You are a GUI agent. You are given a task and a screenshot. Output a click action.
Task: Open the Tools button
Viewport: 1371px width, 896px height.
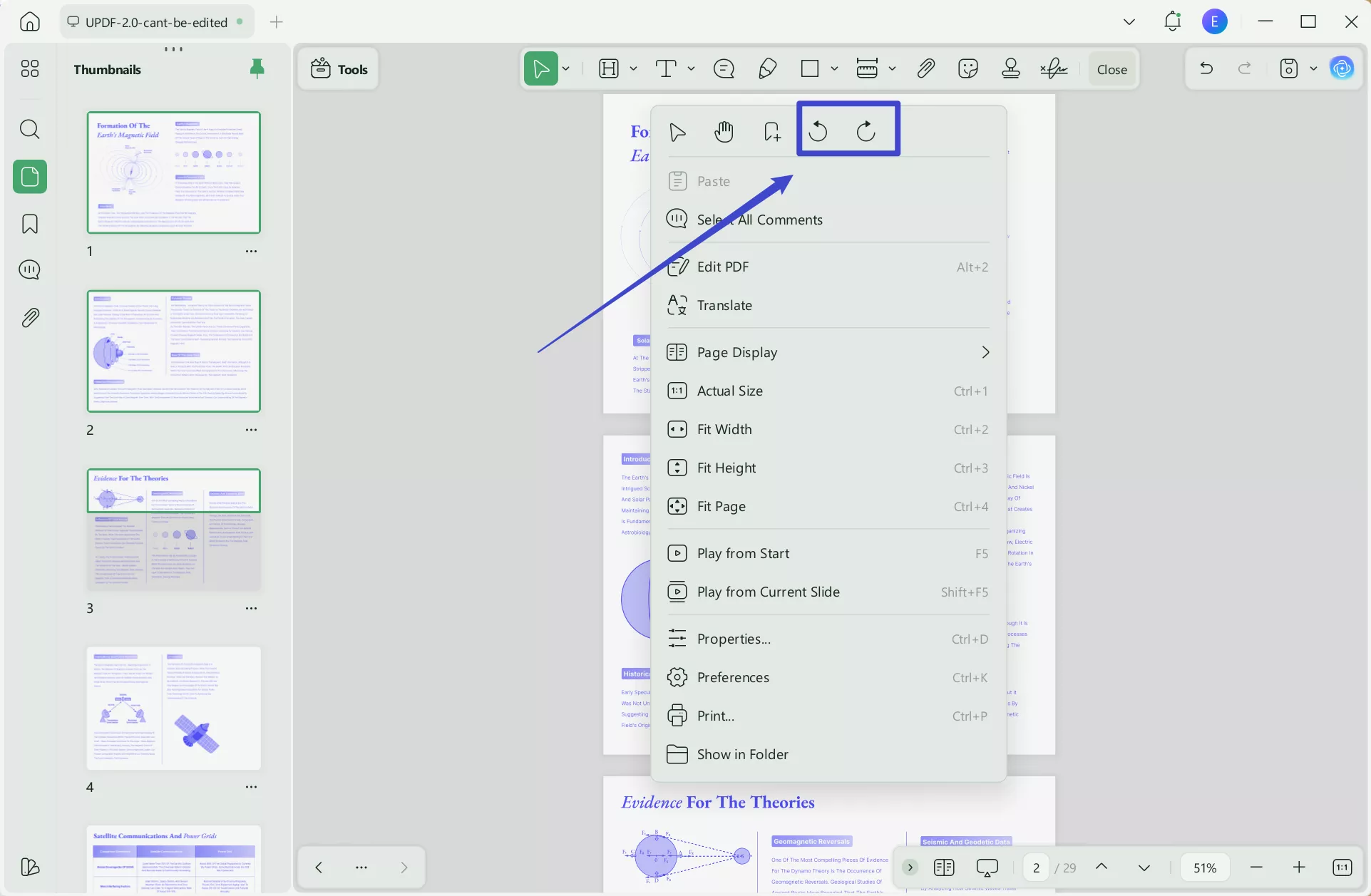coord(339,69)
